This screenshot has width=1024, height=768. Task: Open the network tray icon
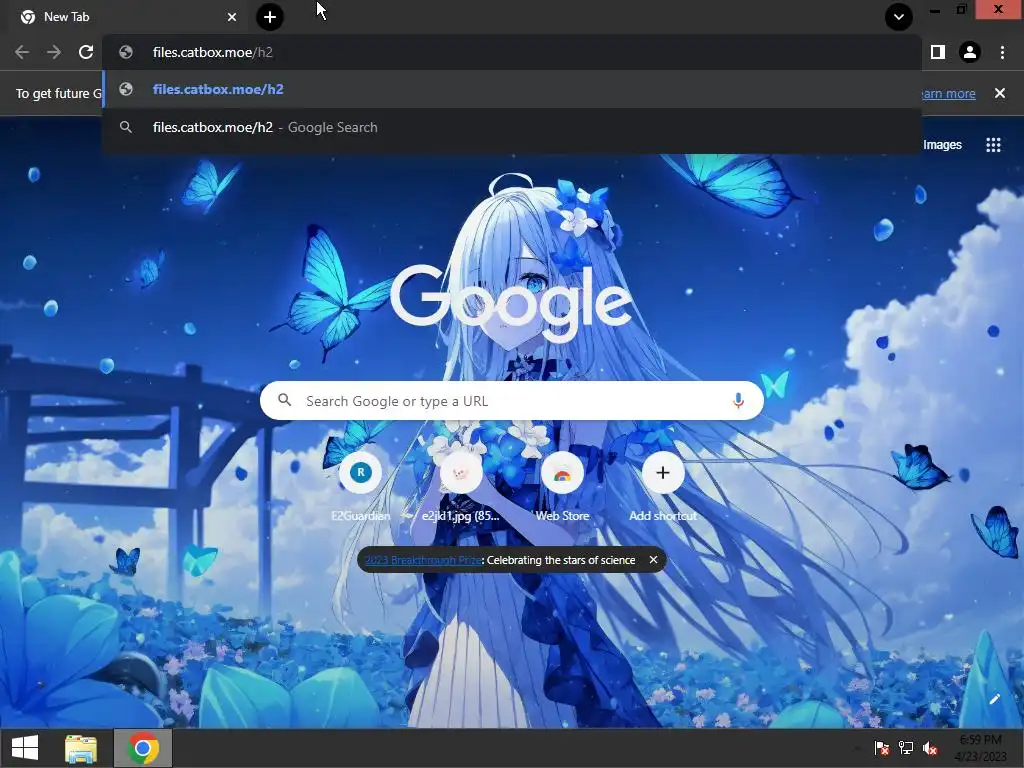point(906,748)
